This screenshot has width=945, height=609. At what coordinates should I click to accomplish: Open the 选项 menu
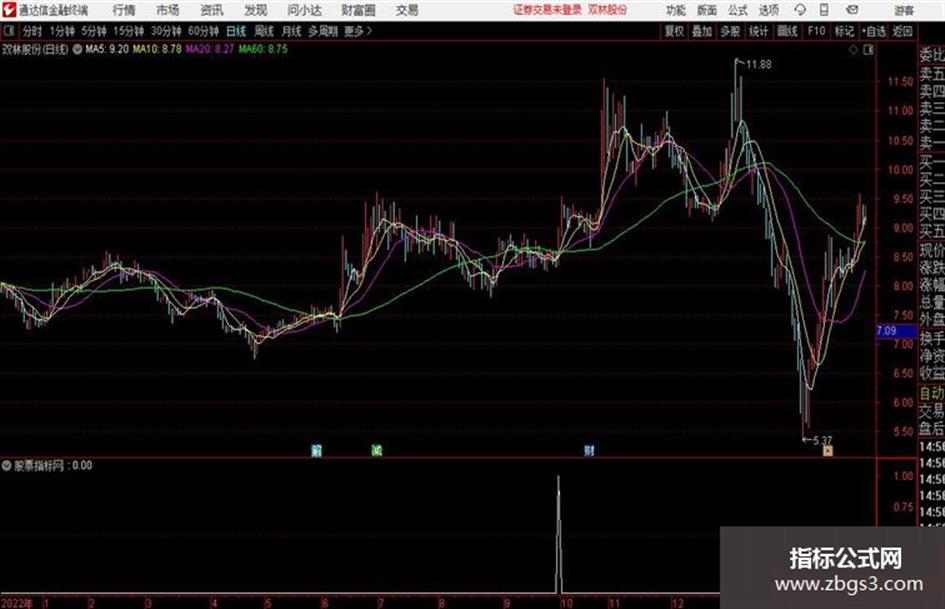click(x=768, y=10)
